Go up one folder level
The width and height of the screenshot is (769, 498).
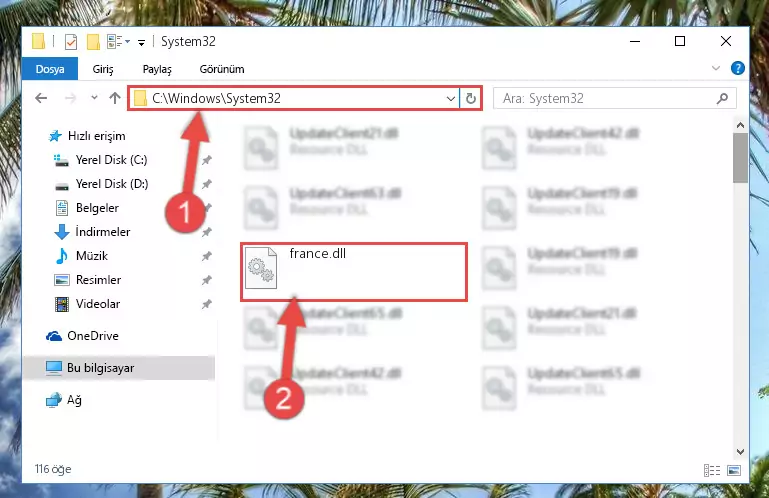click(x=115, y=98)
